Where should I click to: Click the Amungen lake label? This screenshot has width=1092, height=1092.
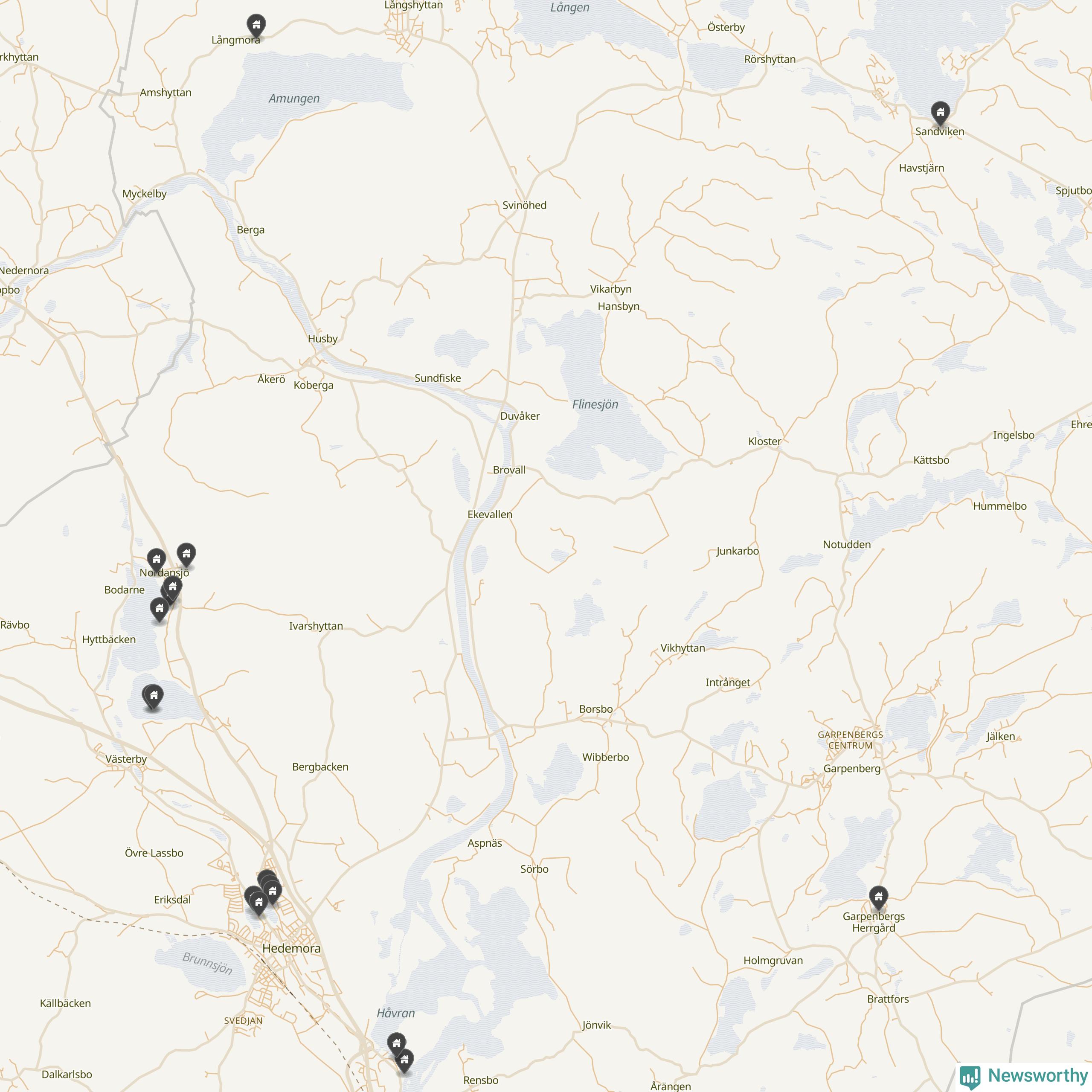click(x=294, y=99)
